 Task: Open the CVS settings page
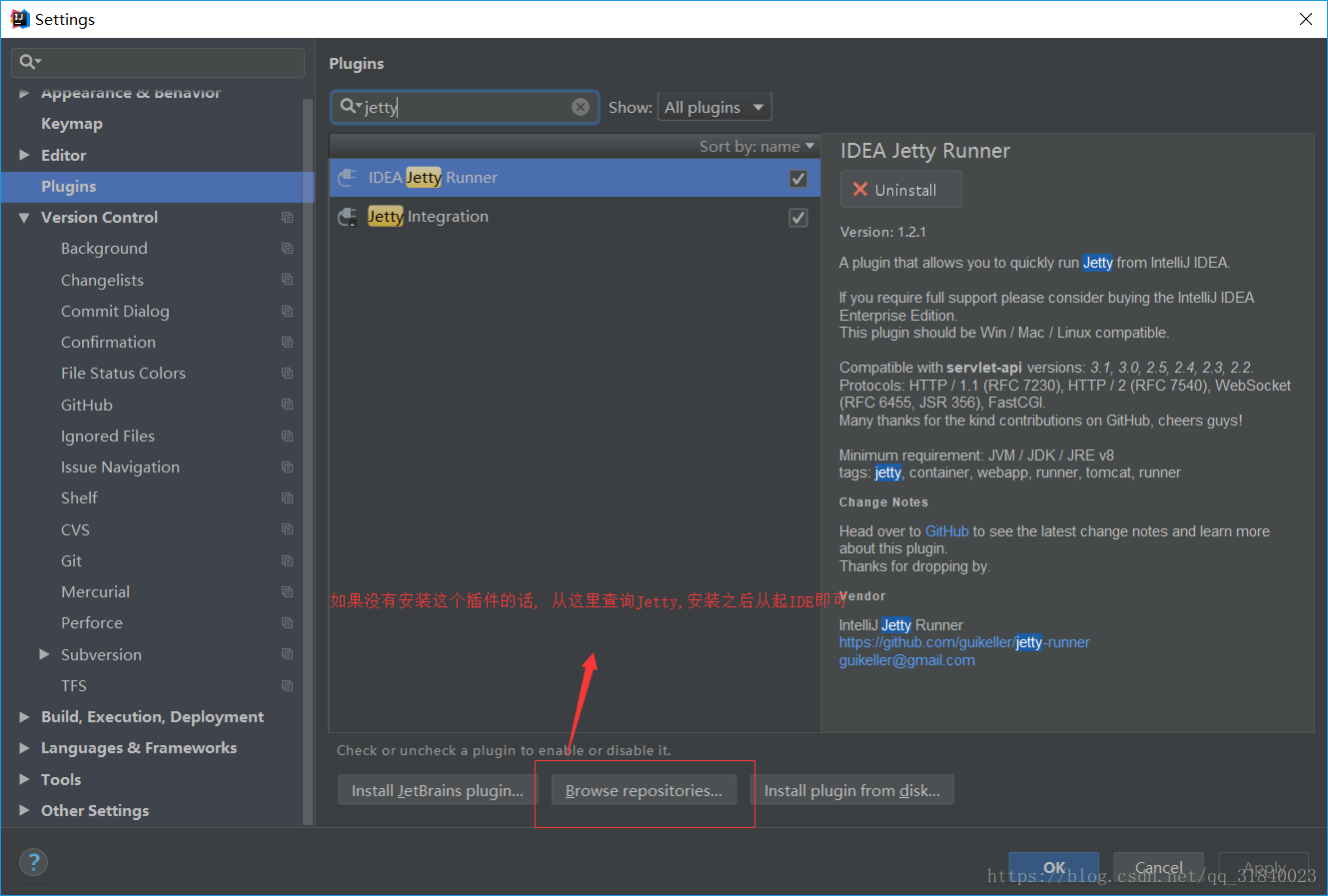[x=75, y=529]
